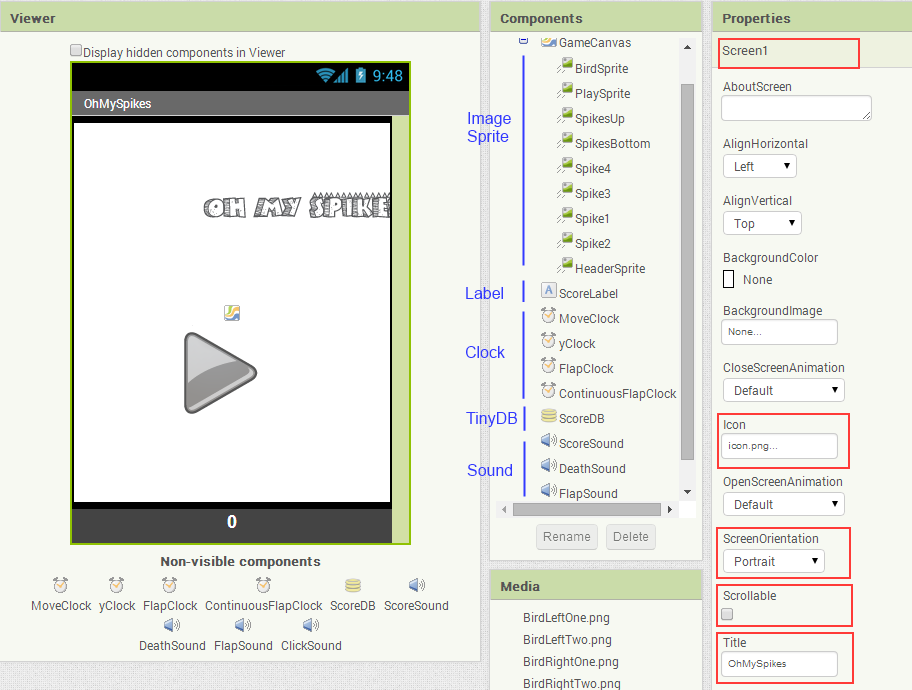Viewport: 912px width, 690px height.
Task: Click the MoveClock clock icon in Components
Action: (x=549, y=317)
